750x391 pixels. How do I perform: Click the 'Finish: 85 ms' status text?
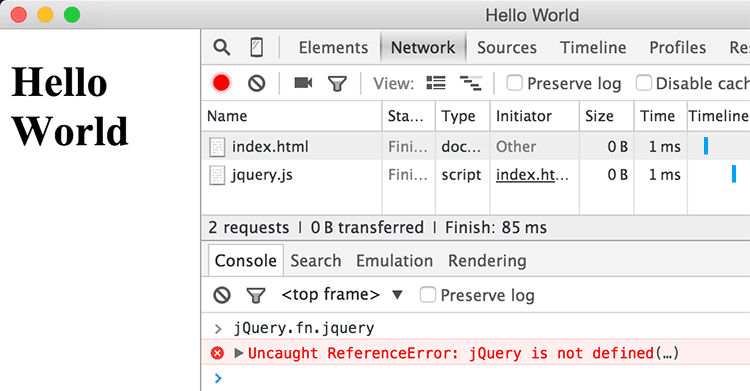coord(496,227)
